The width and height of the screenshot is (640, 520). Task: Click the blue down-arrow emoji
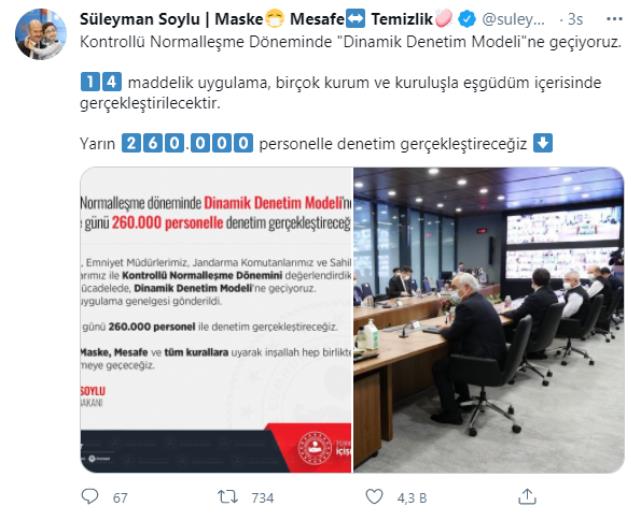click(543, 144)
